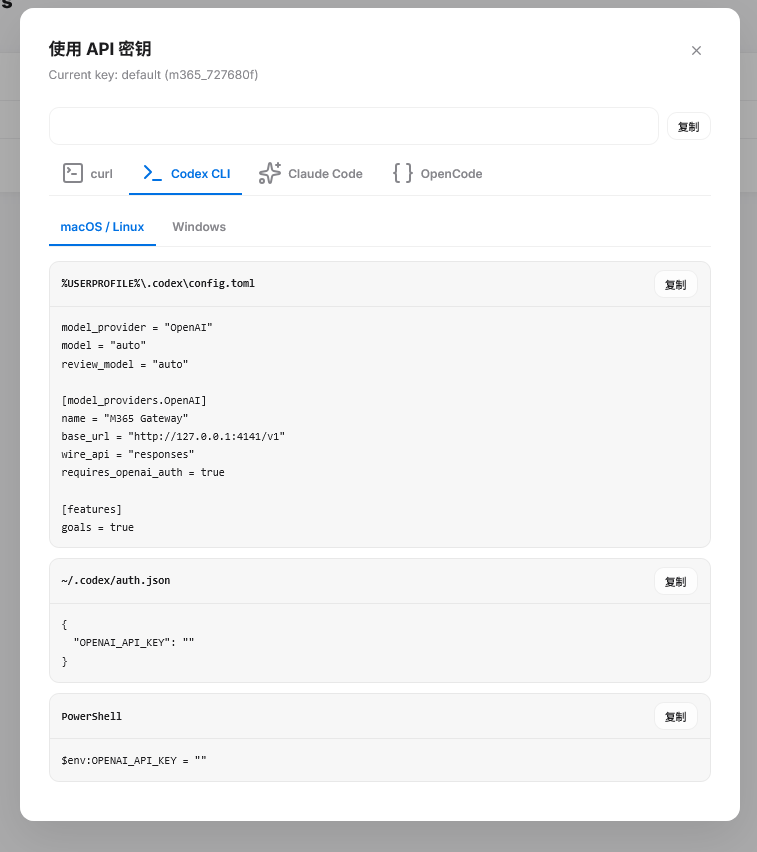The height and width of the screenshot is (852, 757).
Task: Copy the API key next to input field
Action: pyautogui.click(x=689, y=127)
